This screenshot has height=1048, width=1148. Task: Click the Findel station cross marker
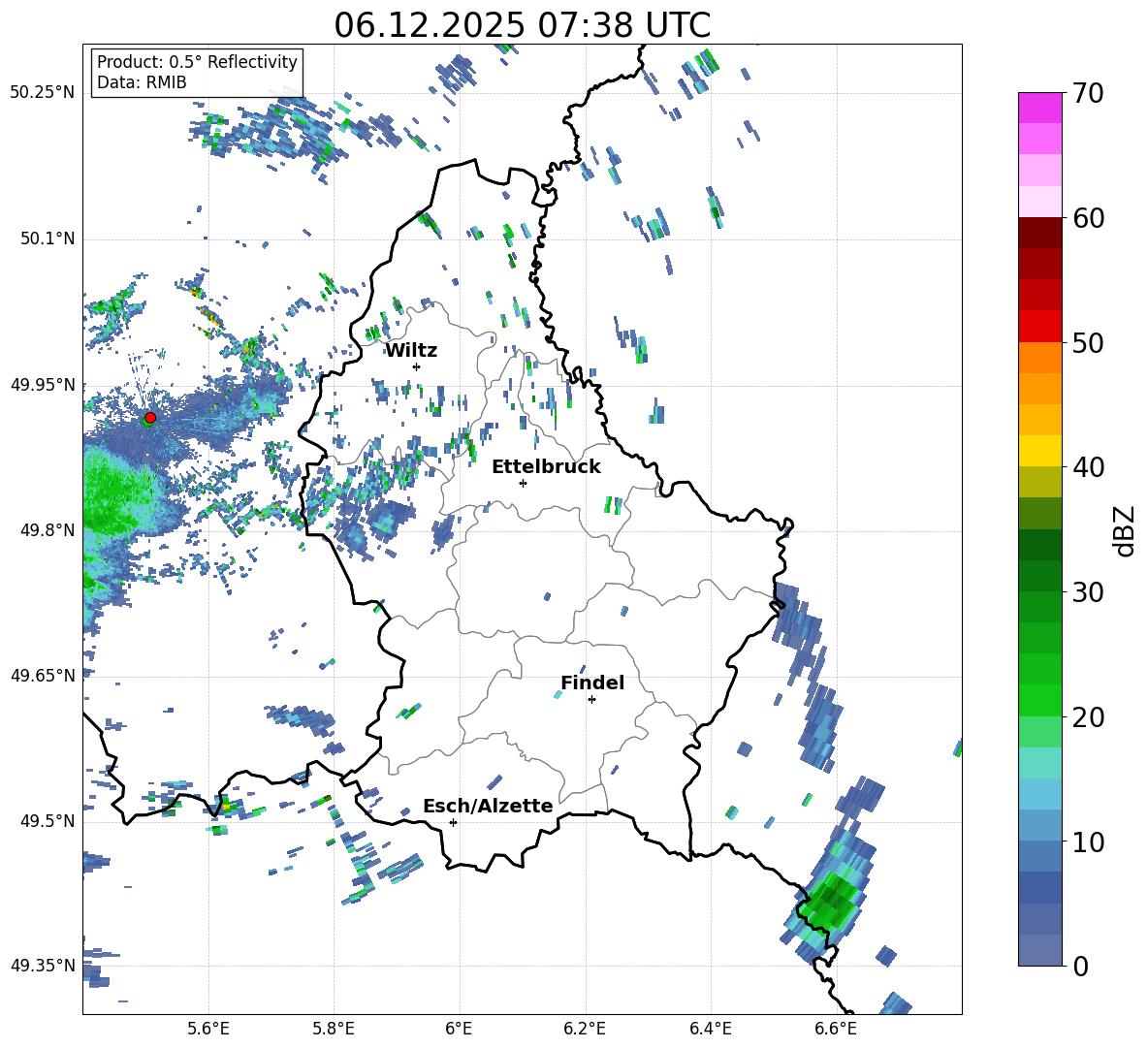(x=591, y=699)
